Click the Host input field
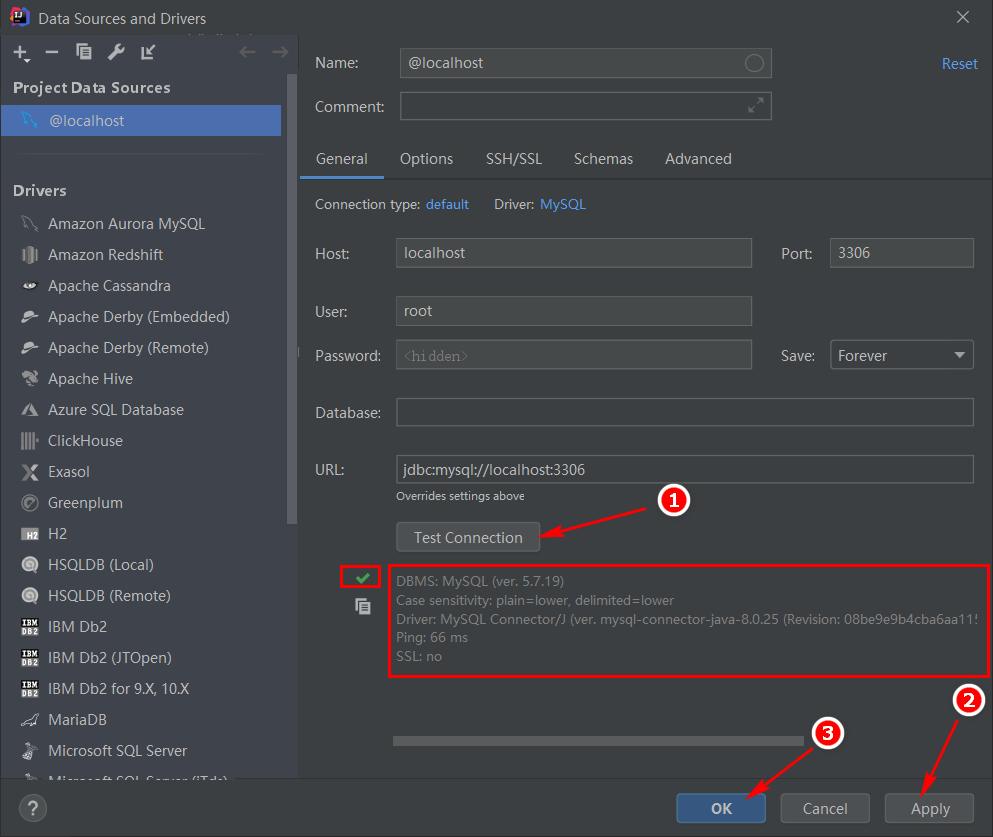The width and height of the screenshot is (993, 837). coord(574,253)
